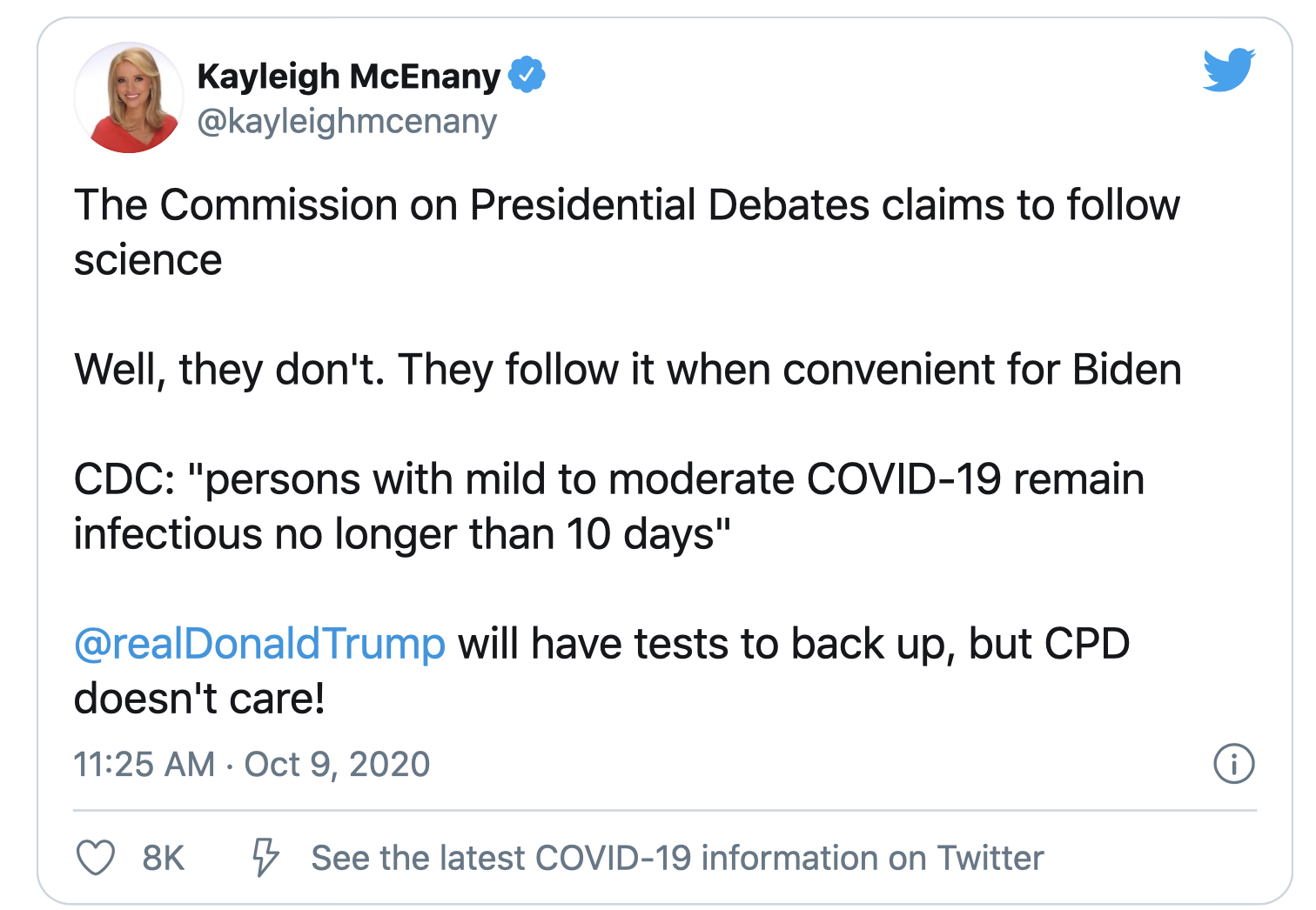Open the tweet info circle icon
1316x910 pixels.
pos(1233,764)
